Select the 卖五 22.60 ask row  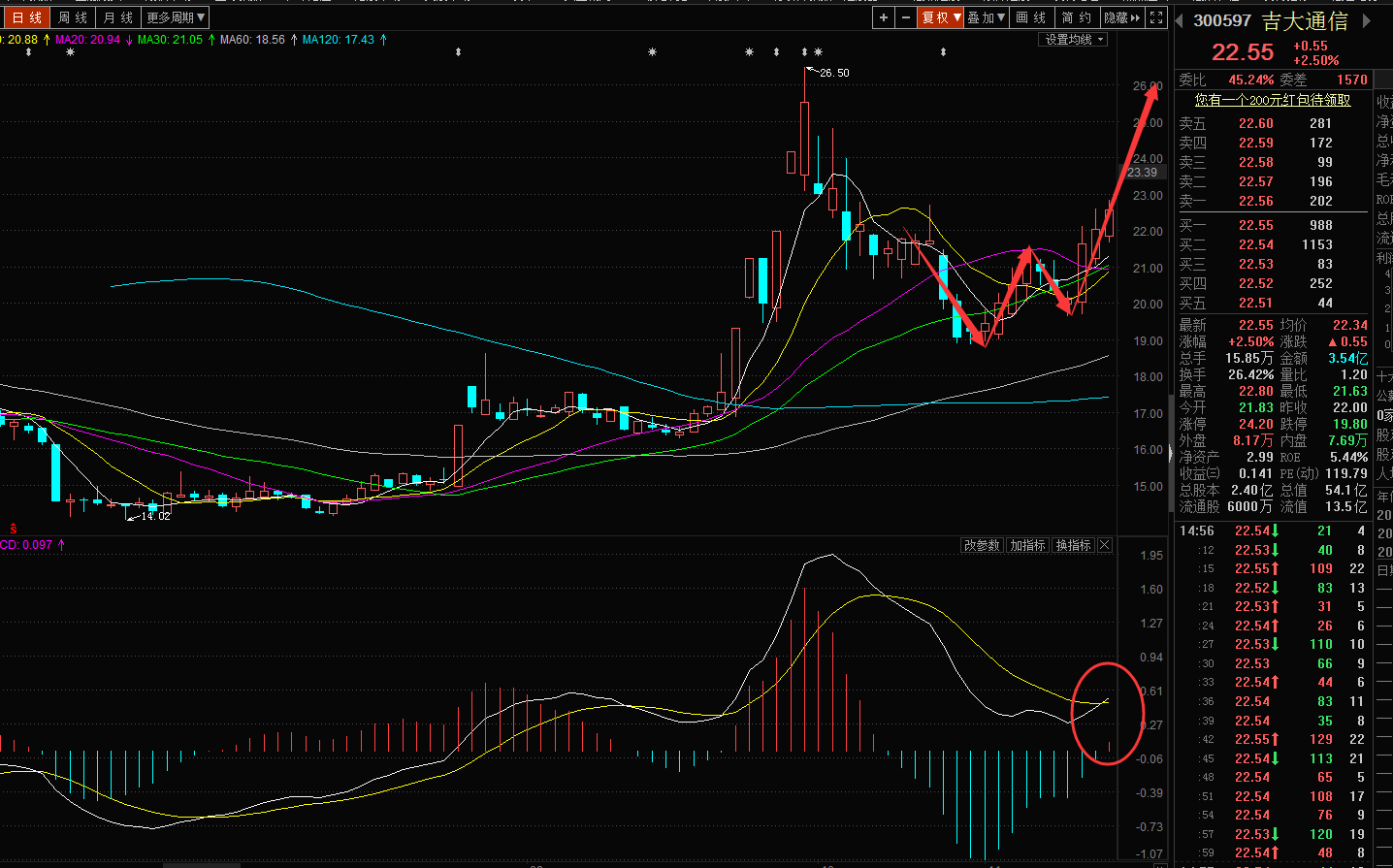pyautogui.click(x=1272, y=123)
